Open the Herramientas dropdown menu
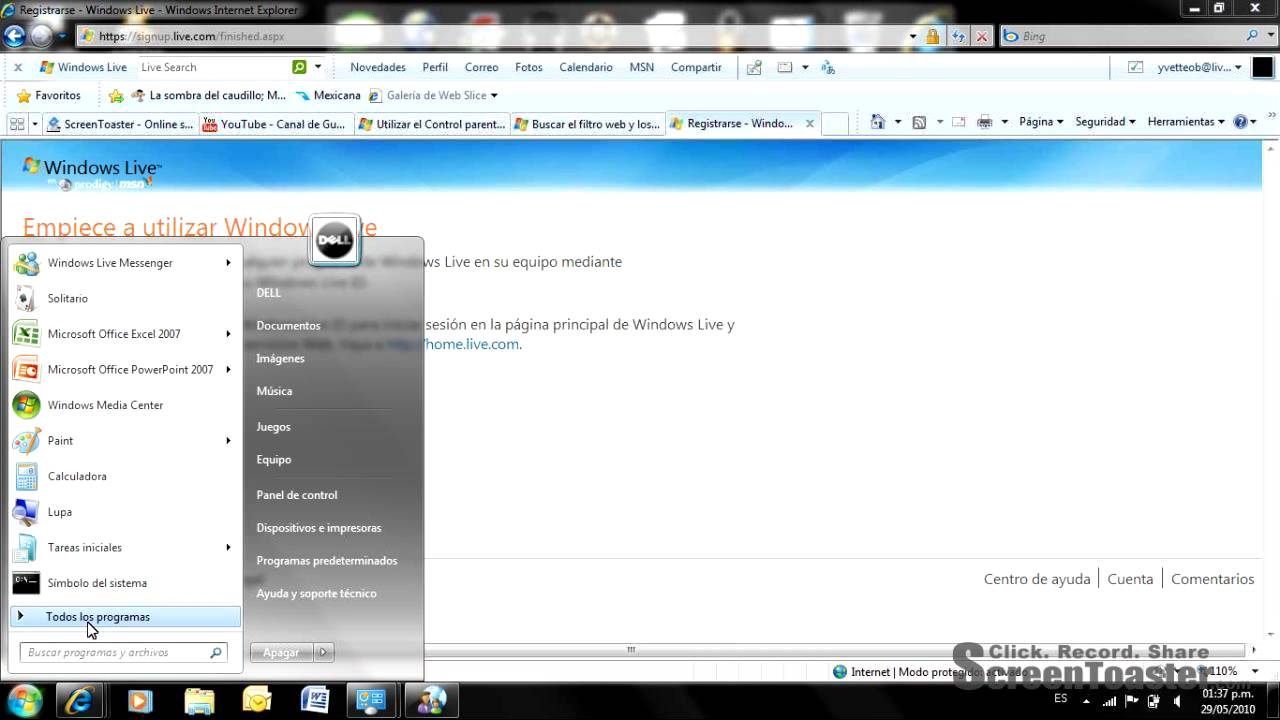 pyautogui.click(x=1186, y=122)
